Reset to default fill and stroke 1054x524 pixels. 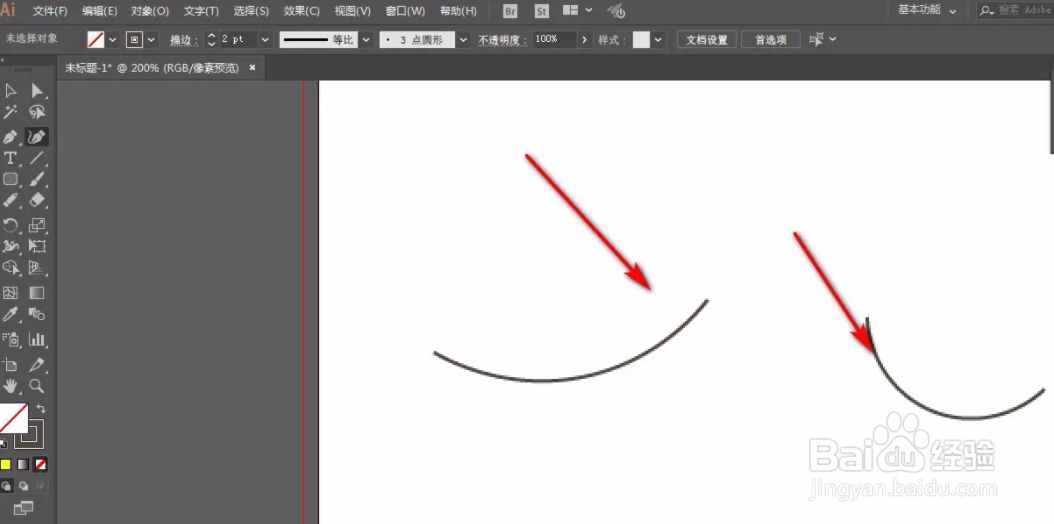tap(3, 443)
